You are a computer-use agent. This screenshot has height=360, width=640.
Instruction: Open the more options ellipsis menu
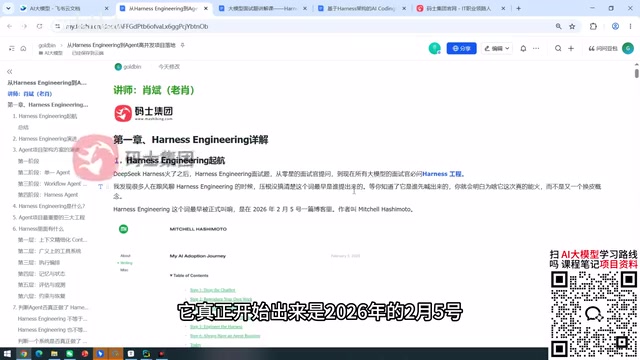tap(536, 48)
